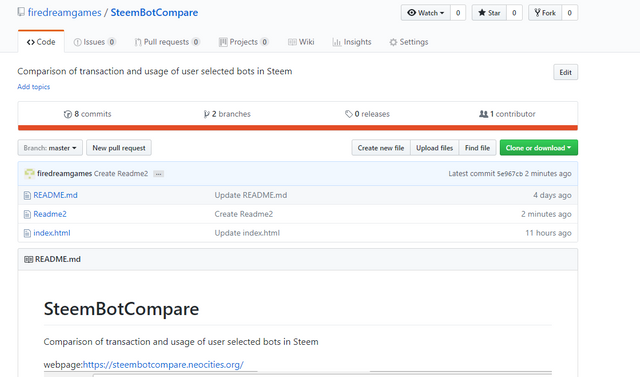Open the Update index.html commit message

(x=247, y=233)
